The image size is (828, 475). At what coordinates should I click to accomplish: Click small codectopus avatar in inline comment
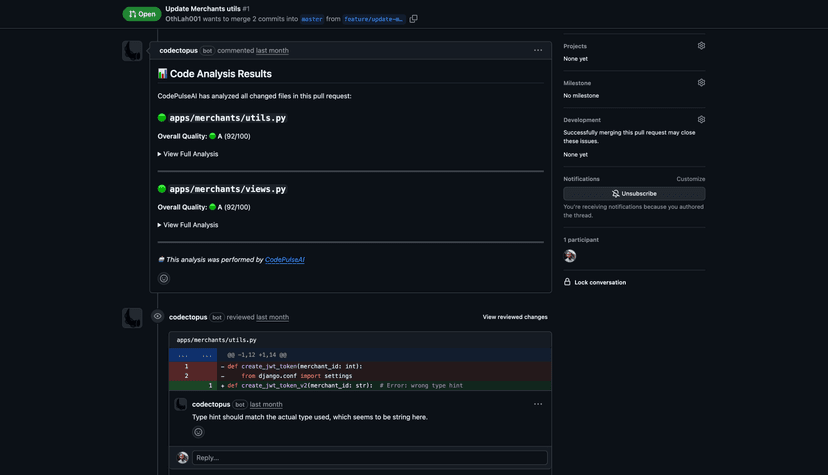pos(181,405)
